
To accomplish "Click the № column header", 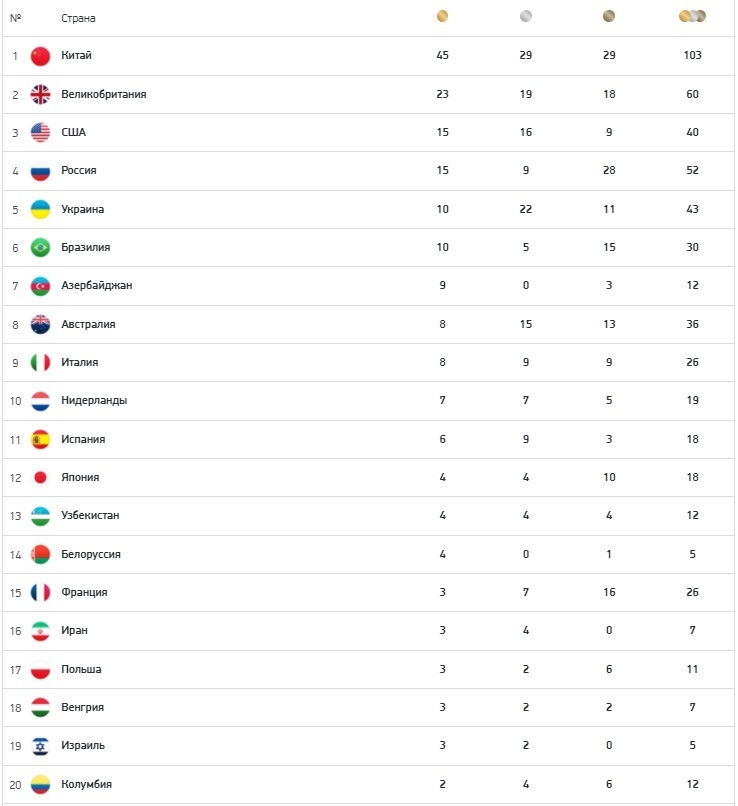I will (15, 18).
